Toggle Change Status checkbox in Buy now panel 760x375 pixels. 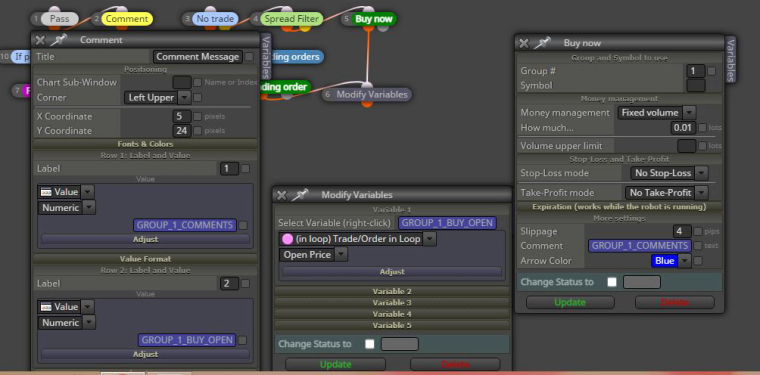(612, 282)
